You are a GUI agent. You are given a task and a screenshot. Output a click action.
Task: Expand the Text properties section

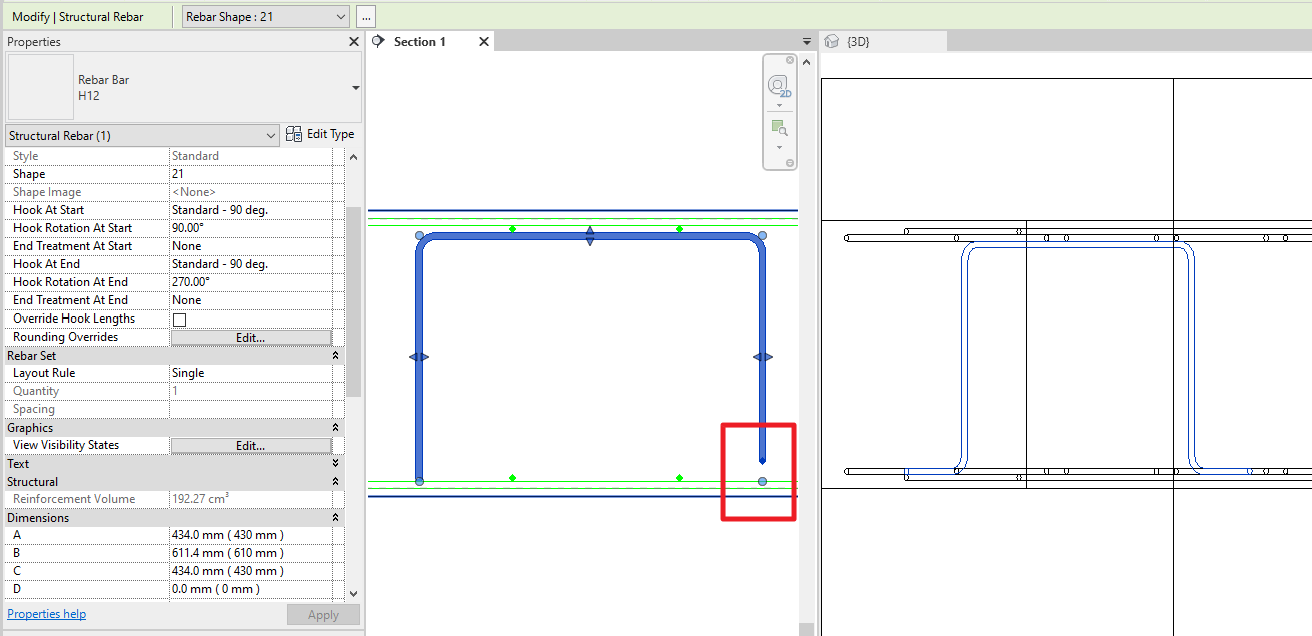335,463
